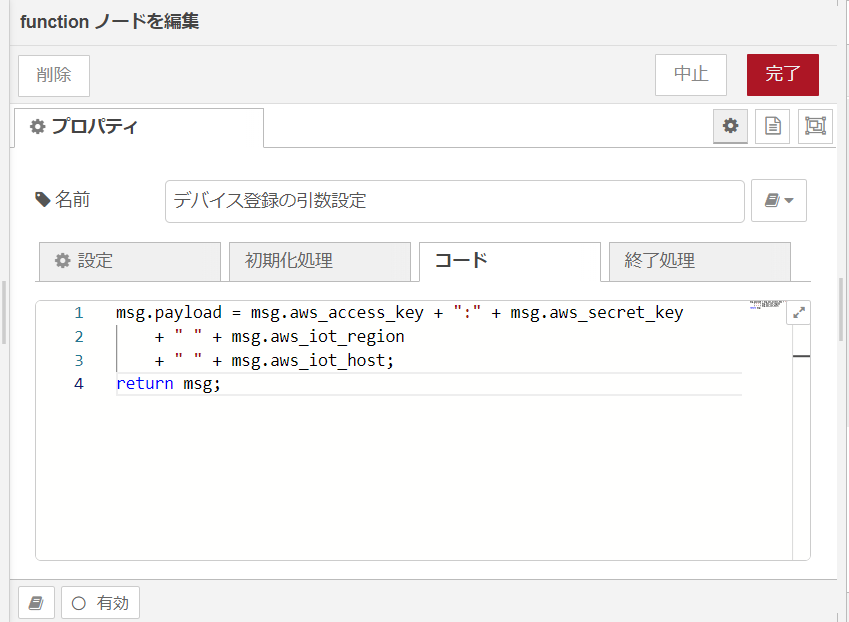Click the code editor minimap
The height and width of the screenshot is (622, 849).
tap(767, 304)
